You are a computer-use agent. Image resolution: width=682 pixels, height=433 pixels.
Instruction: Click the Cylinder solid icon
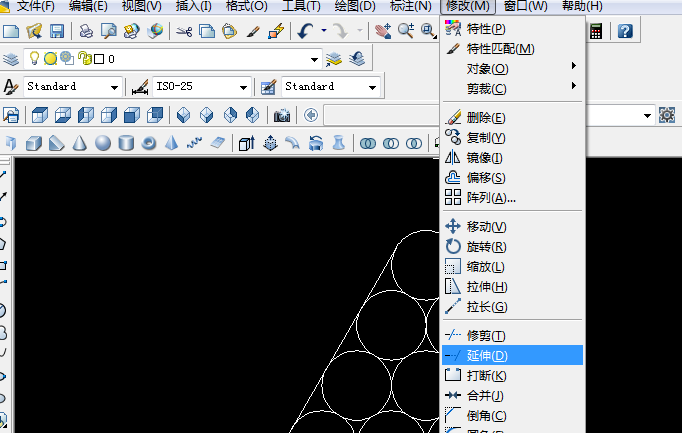click(x=126, y=143)
